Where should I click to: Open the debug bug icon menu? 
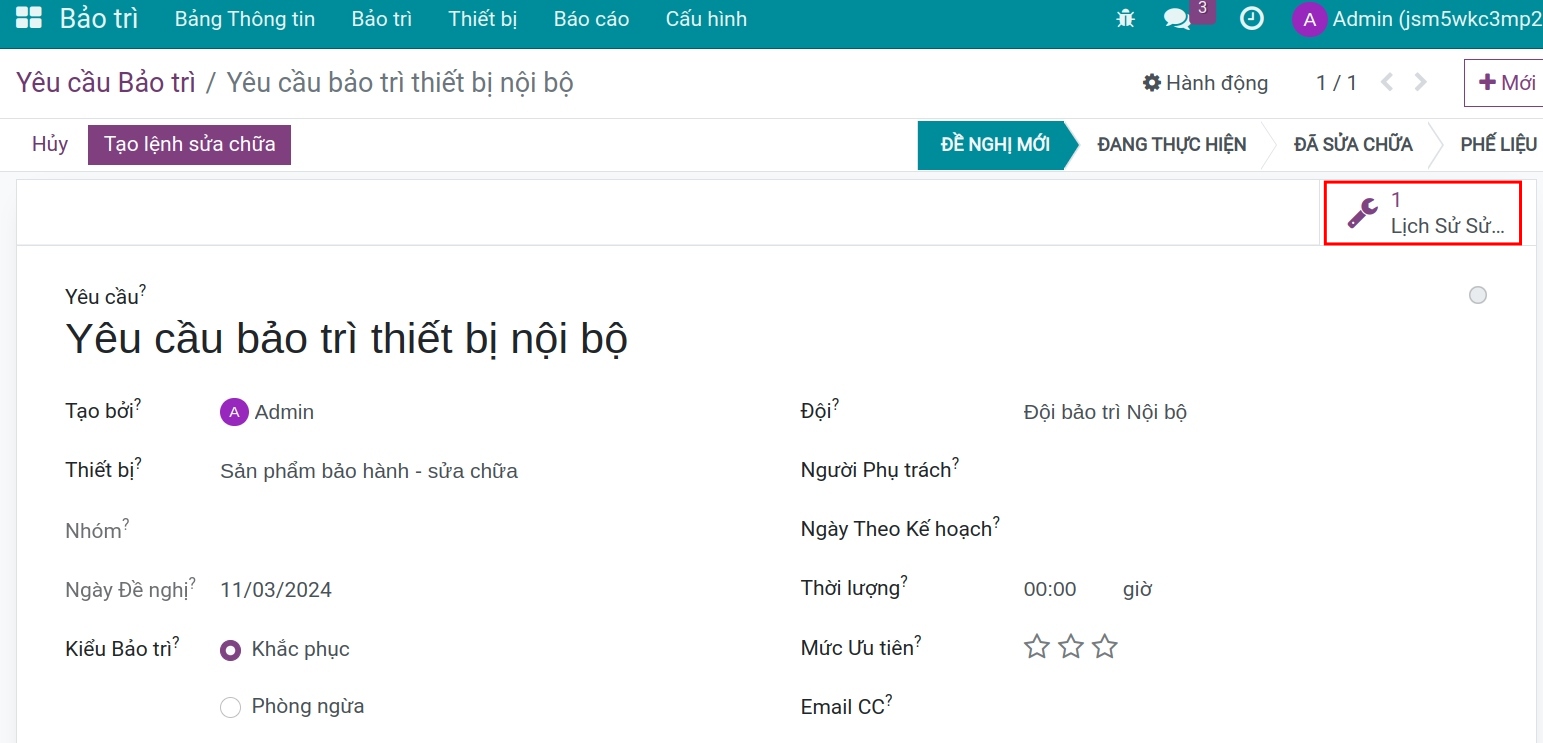coord(1125,19)
